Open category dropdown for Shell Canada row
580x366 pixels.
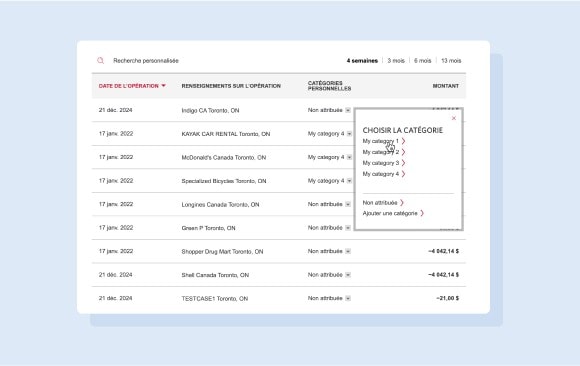click(348, 275)
